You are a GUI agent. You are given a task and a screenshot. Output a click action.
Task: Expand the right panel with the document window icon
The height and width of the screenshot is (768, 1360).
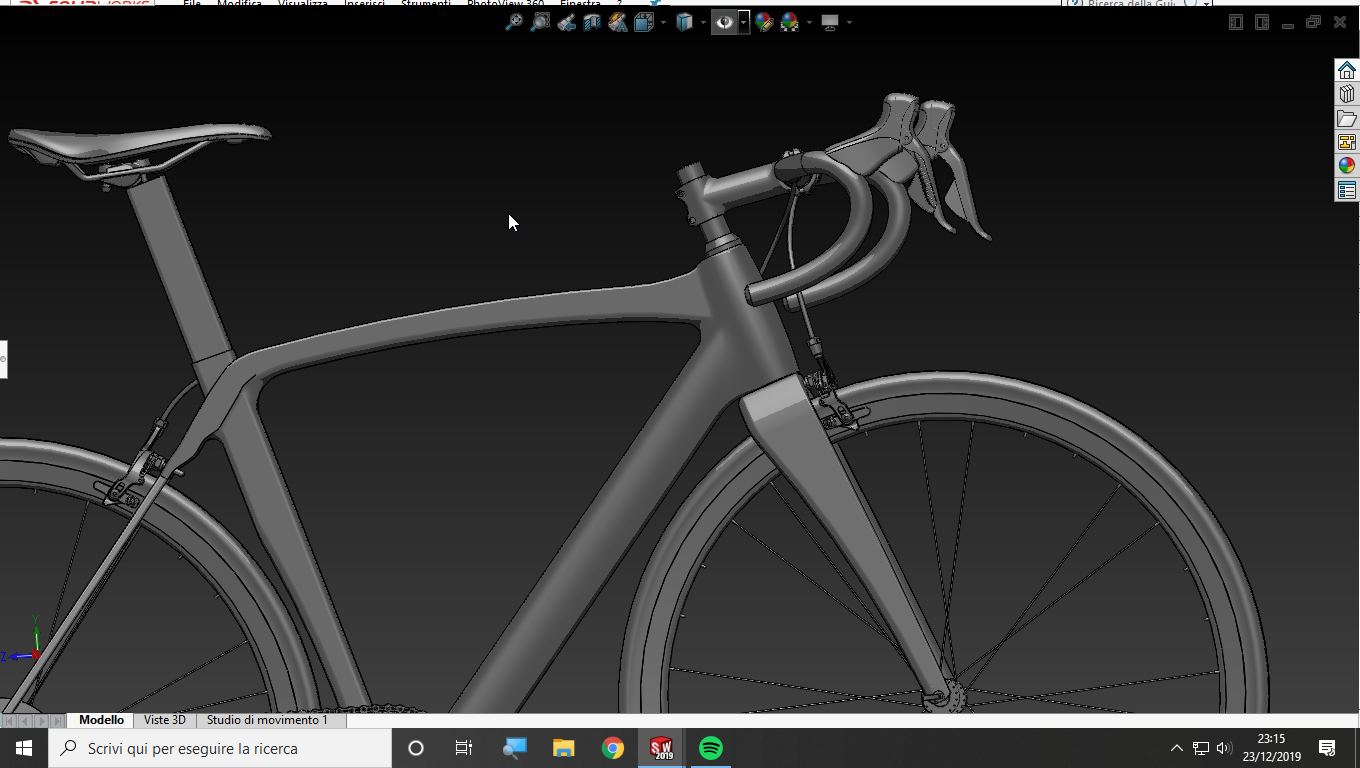pos(1262,22)
